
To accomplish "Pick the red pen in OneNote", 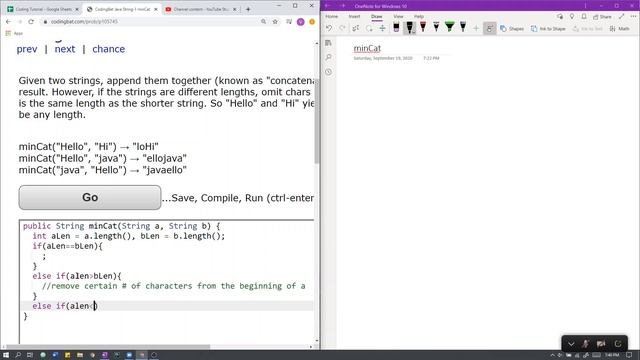I will pos(423,27).
